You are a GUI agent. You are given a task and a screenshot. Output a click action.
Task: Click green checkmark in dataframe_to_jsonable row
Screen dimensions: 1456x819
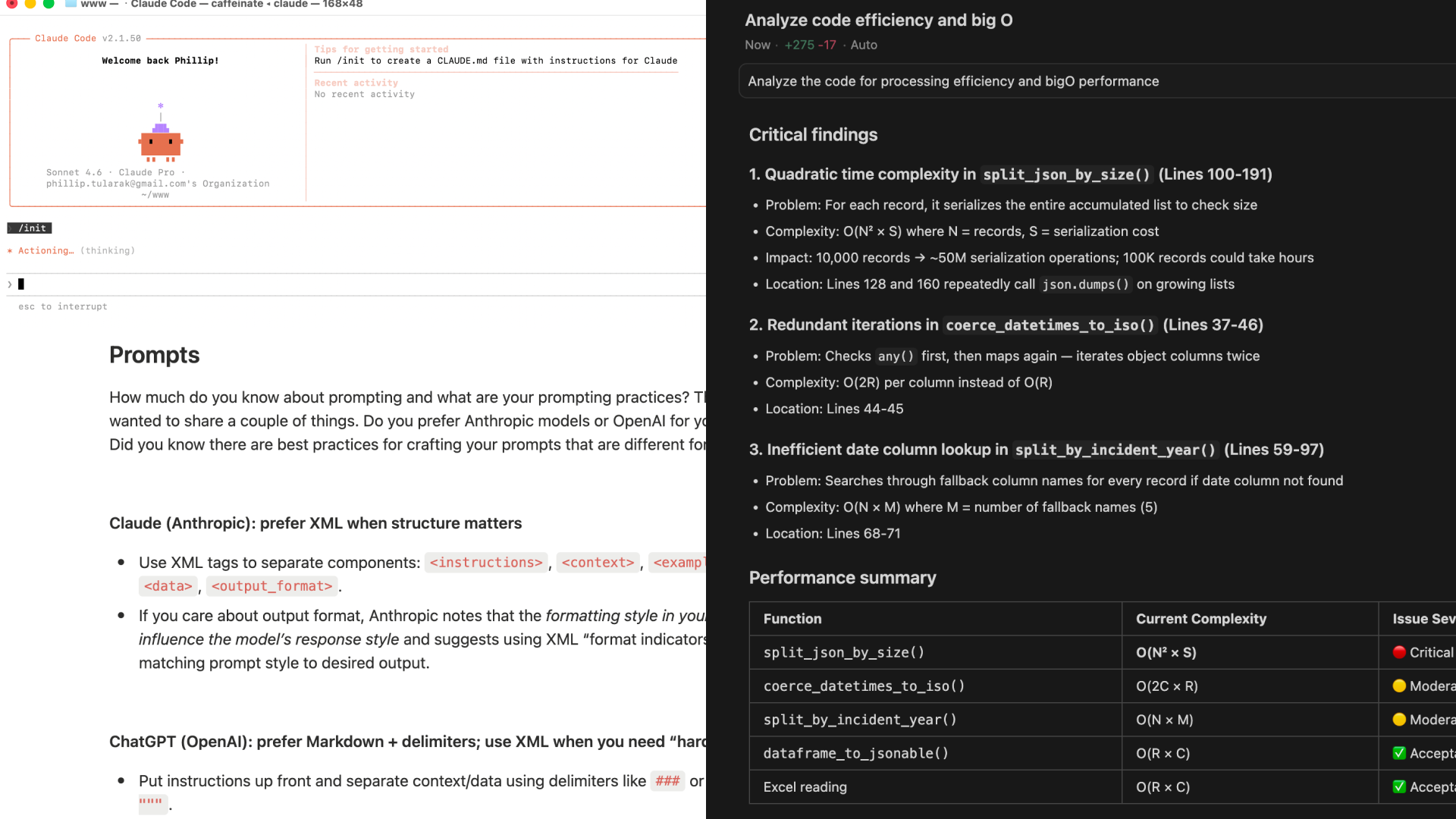[x=1399, y=753]
